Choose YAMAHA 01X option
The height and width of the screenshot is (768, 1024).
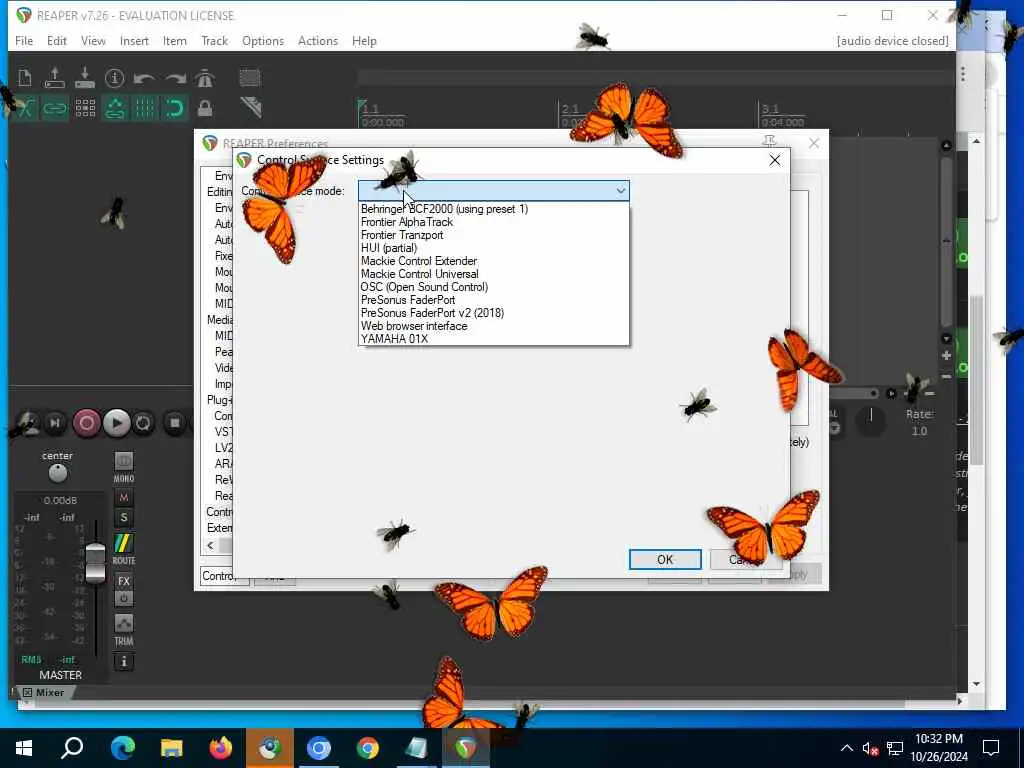point(494,339)
